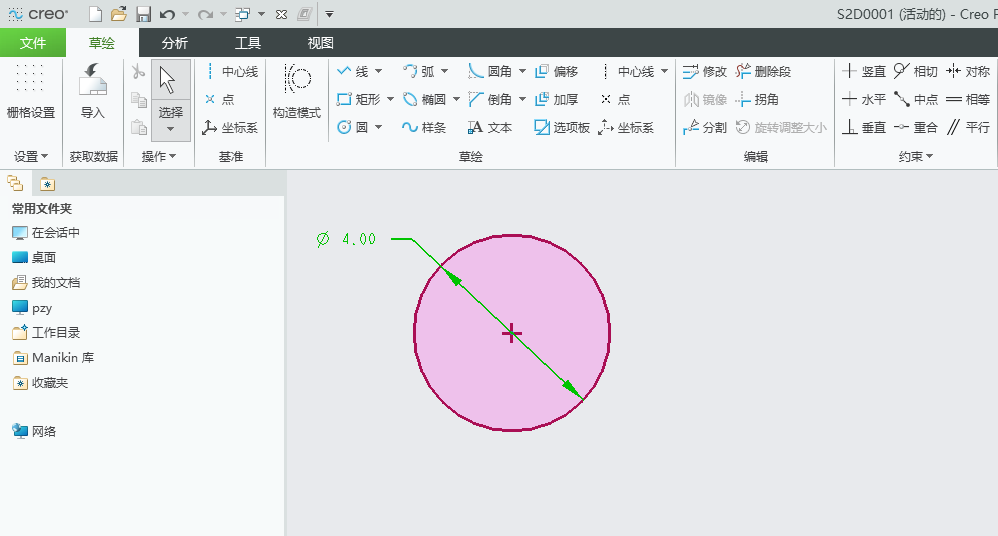This screenshot has height=536, width=998.
Task: Apply Horizontal constraint (水平)
Action: tap(864, 99)
